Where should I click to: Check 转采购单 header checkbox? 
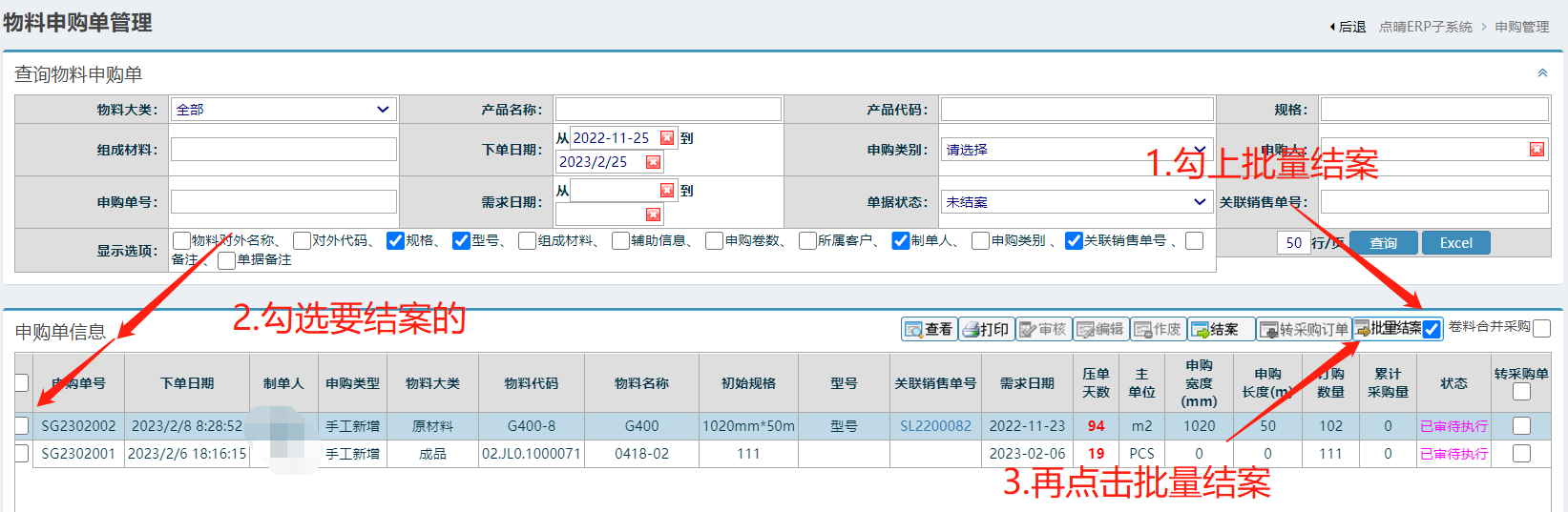pos(1521,391)
